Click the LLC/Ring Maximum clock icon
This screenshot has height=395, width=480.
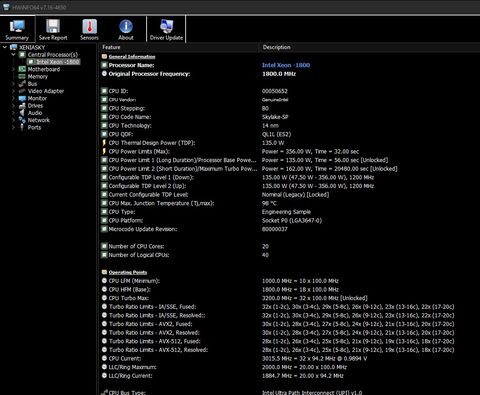point(104,367)
